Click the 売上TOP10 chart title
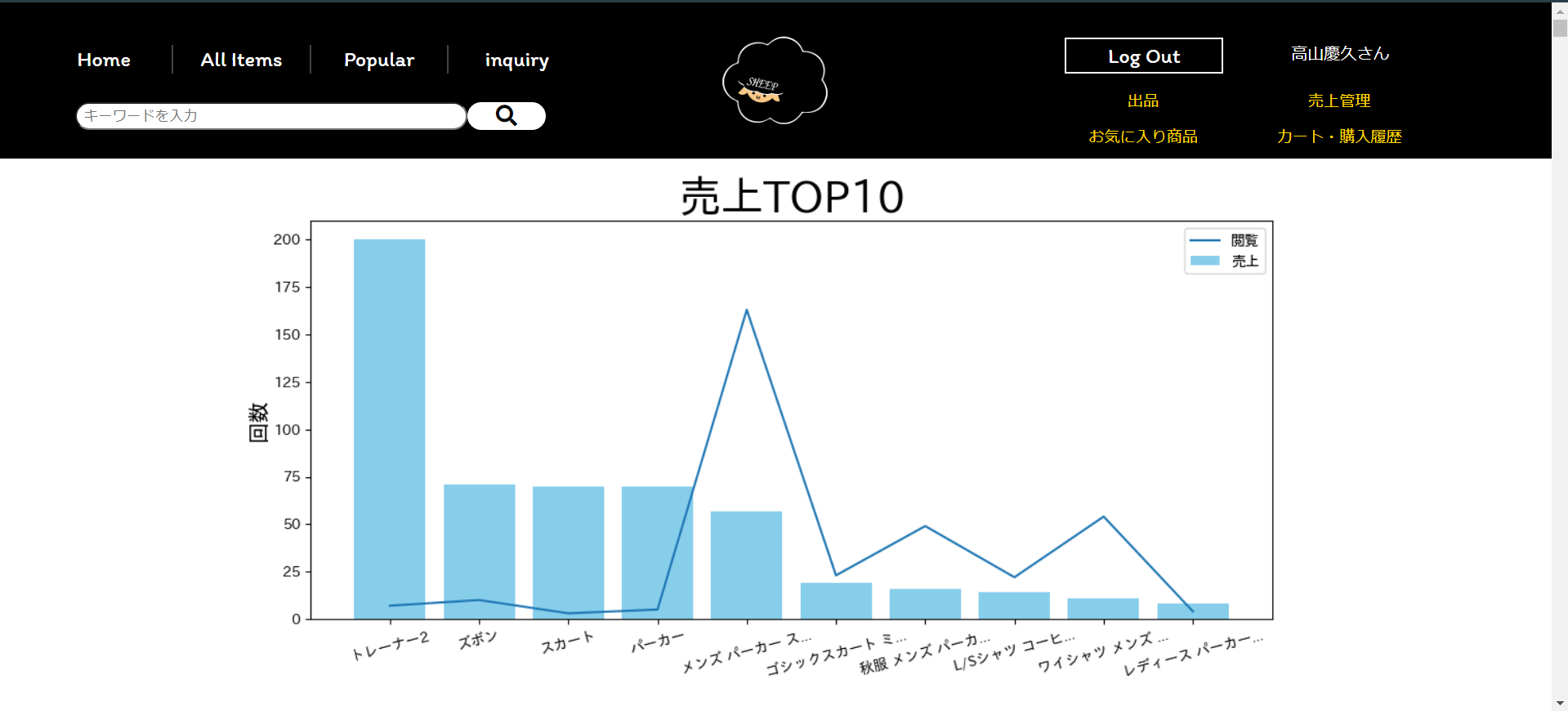This screenshot has height=711, width=1568. click(791, 197)
